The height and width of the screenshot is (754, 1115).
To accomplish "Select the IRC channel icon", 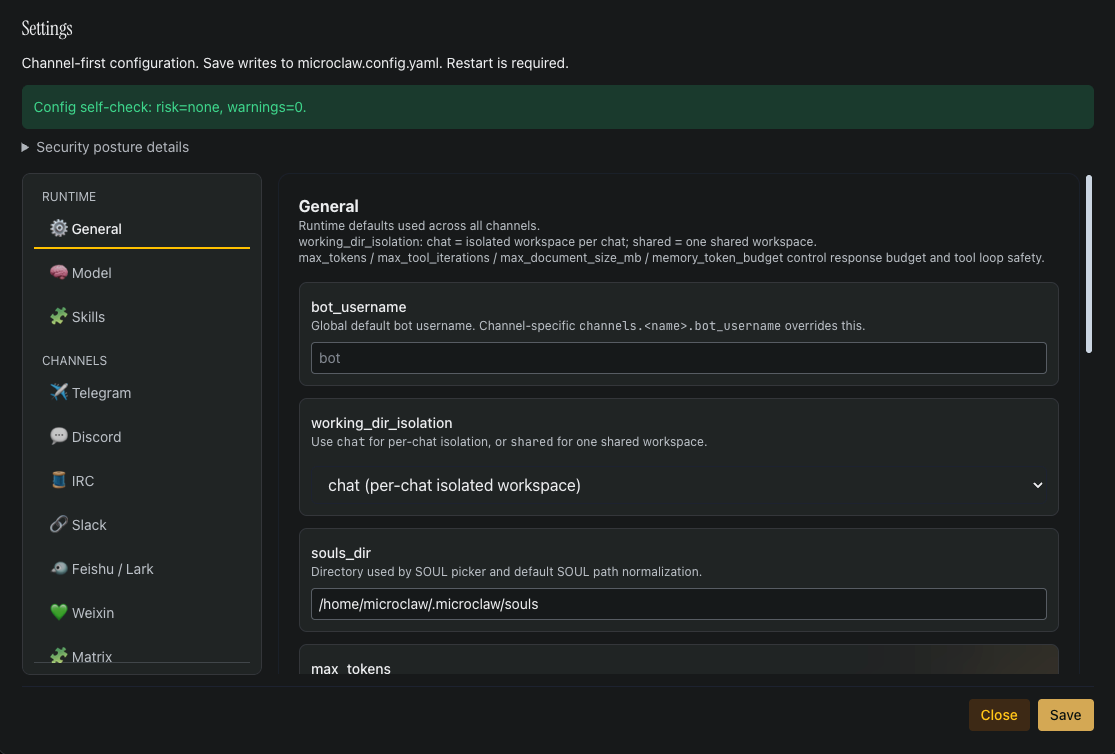I will click(x=58, y=480).
